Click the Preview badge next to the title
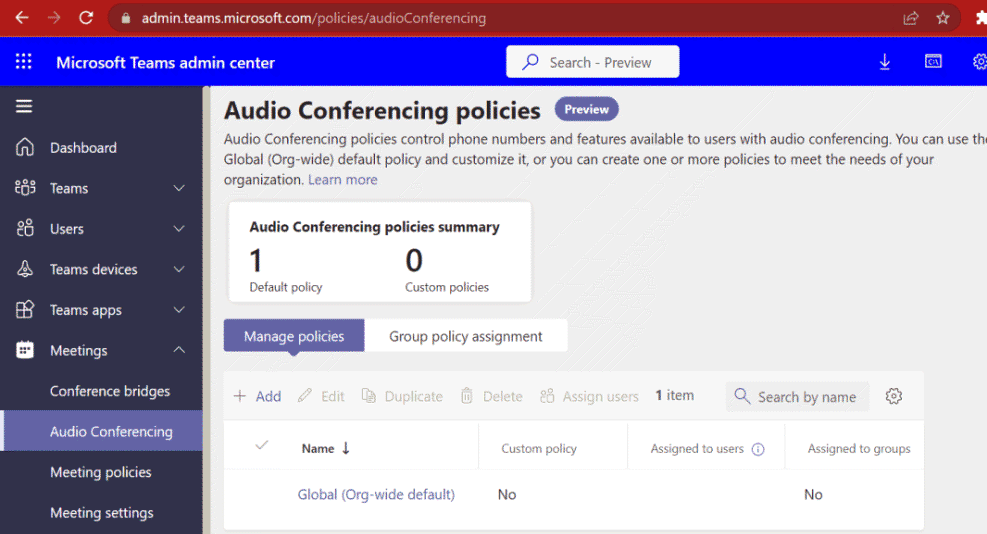The height and width of the screenshot is (534, 987). tap(586, 109)
